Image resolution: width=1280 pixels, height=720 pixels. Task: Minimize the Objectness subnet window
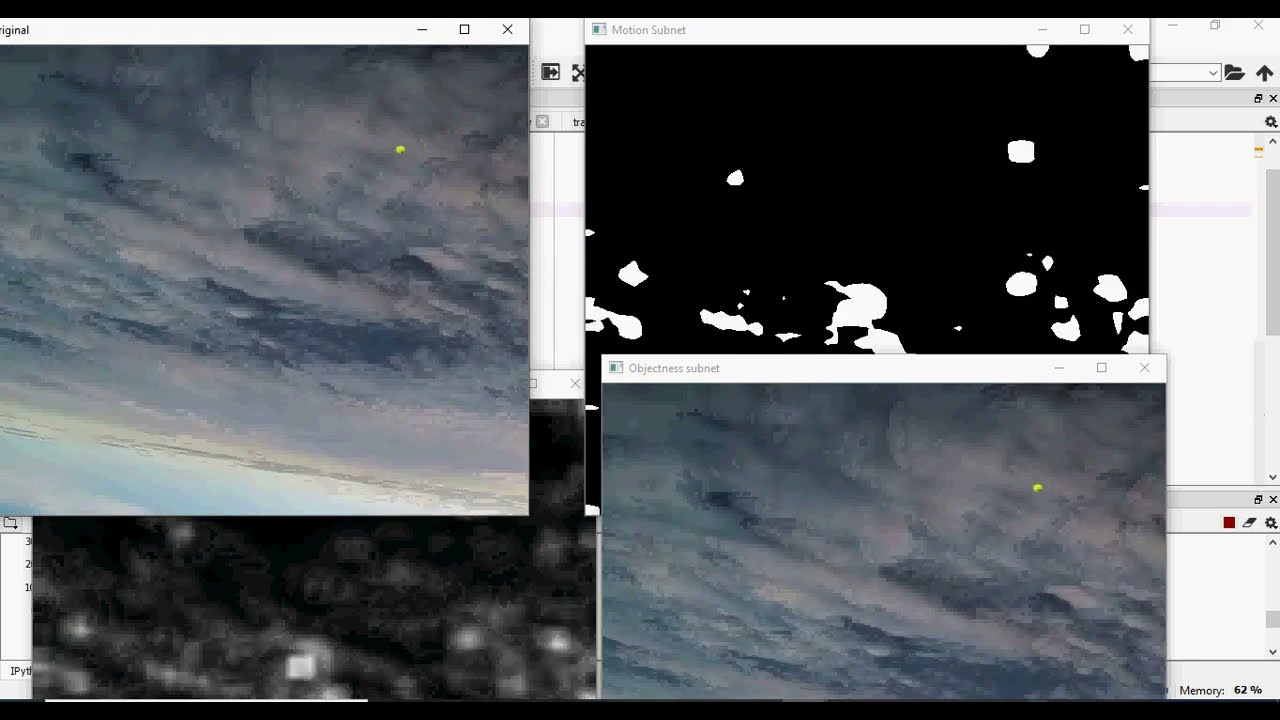coord(1059,368)
